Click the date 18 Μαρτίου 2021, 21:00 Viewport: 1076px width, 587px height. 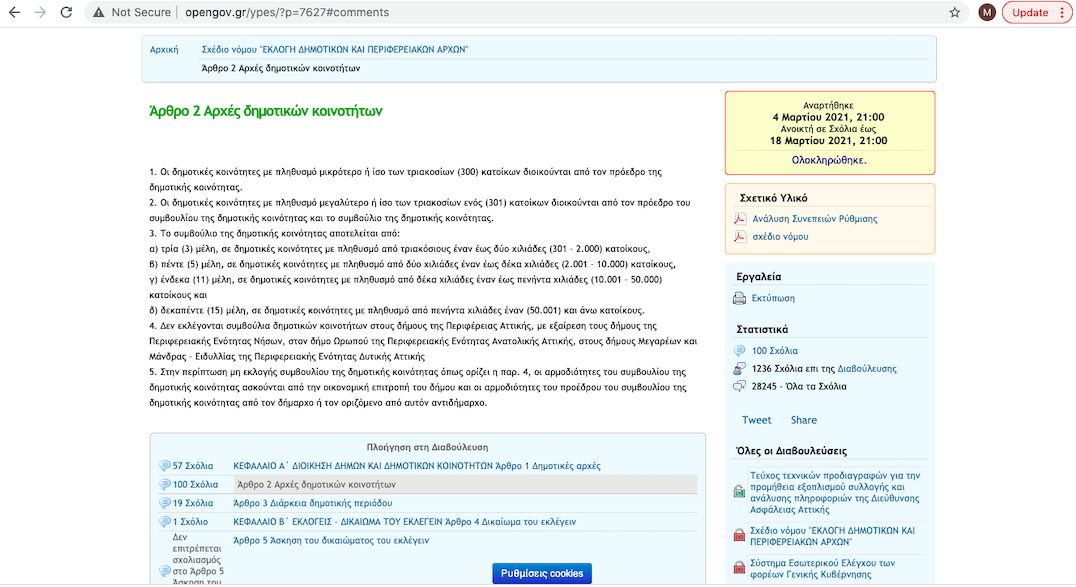(x=828, y=141)
